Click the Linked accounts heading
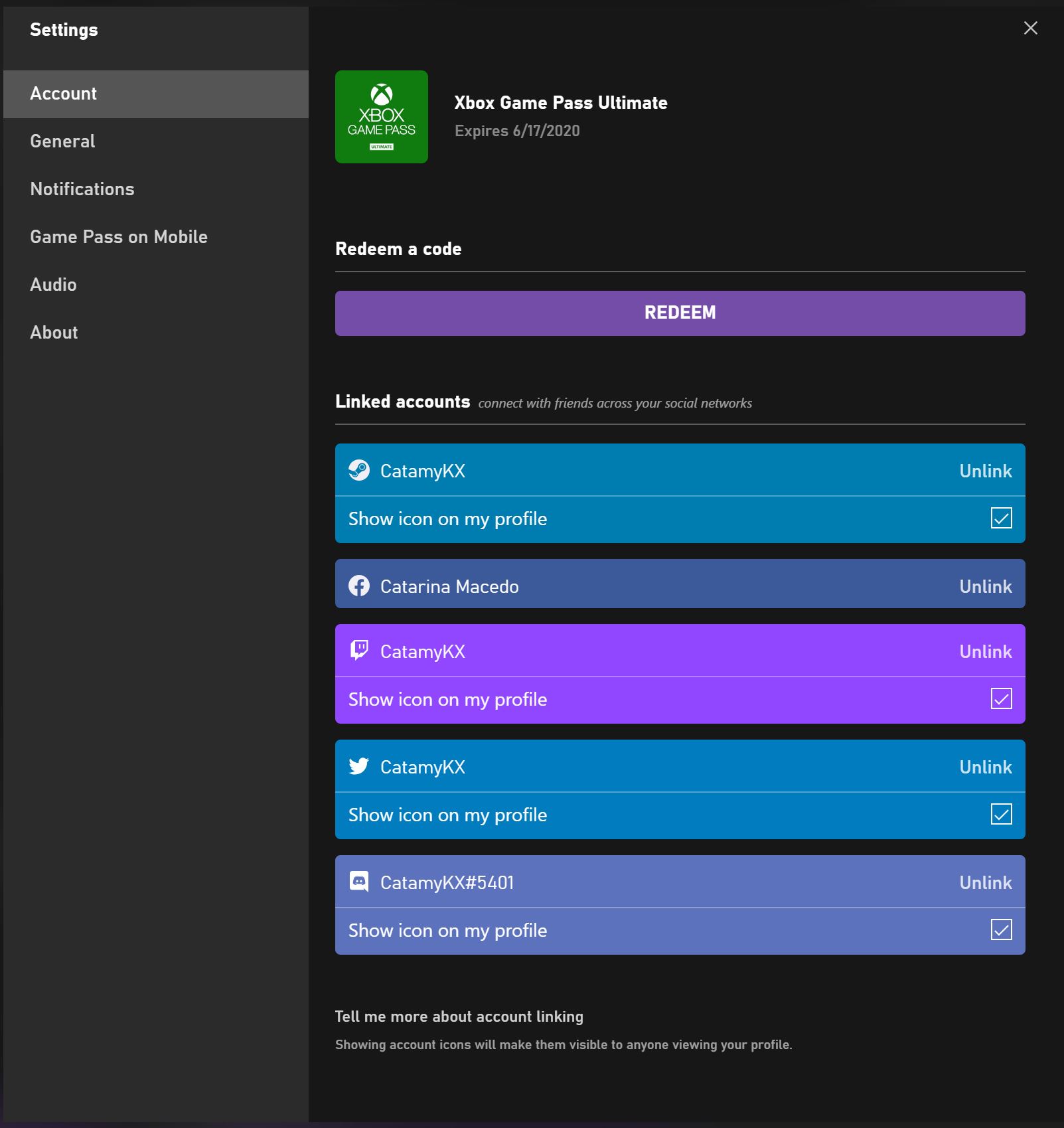The width and height of the screenshot is (1064, 1128). tap(402, 402)
